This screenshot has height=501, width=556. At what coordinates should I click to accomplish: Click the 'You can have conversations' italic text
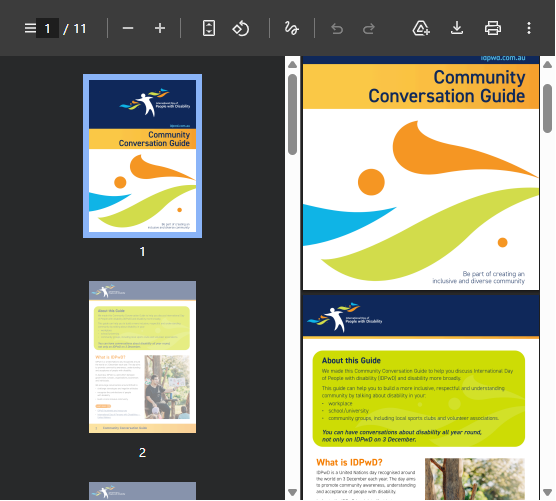pyautogui.click(x=402, y=436)
